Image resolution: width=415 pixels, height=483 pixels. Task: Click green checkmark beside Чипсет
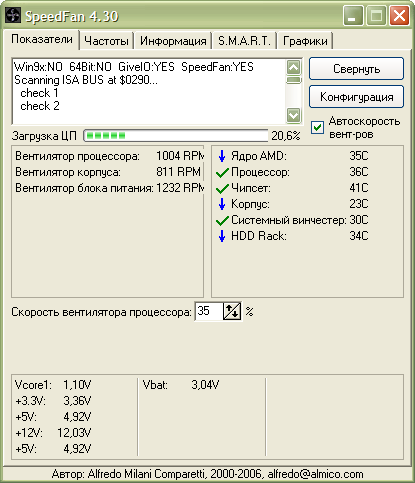(222, 188)
